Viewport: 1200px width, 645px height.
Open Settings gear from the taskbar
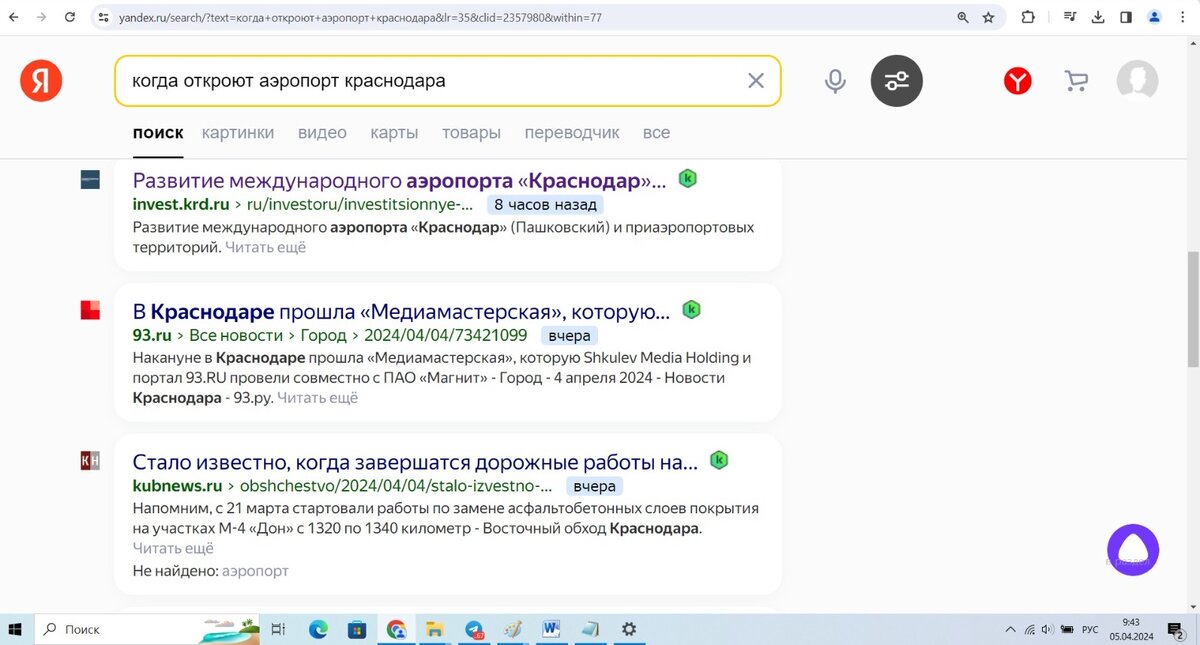(628, 630)
